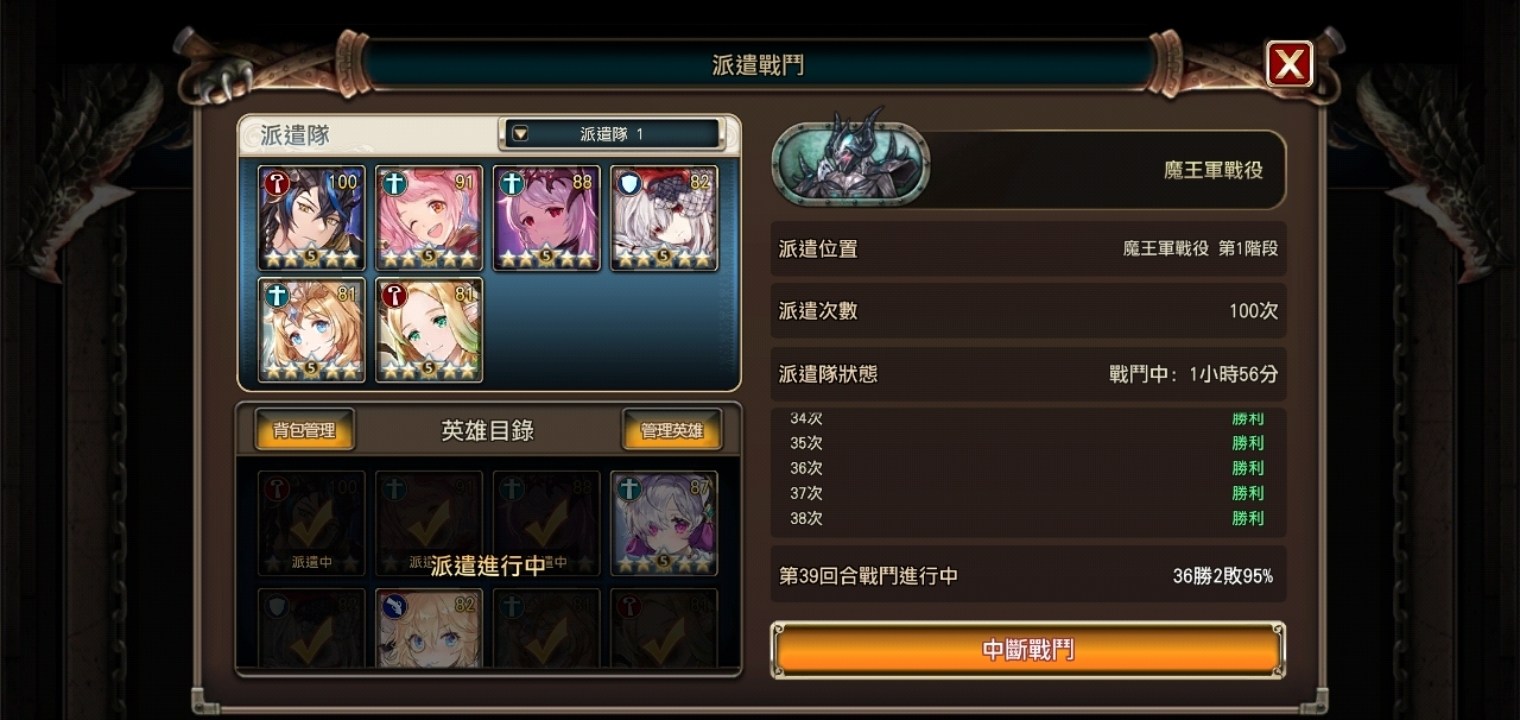Image resolution: width=1520 pixels, height=720 pixels.
Task: Select the blonde blue-eyed level 81 hero
Action: (312, 330)
